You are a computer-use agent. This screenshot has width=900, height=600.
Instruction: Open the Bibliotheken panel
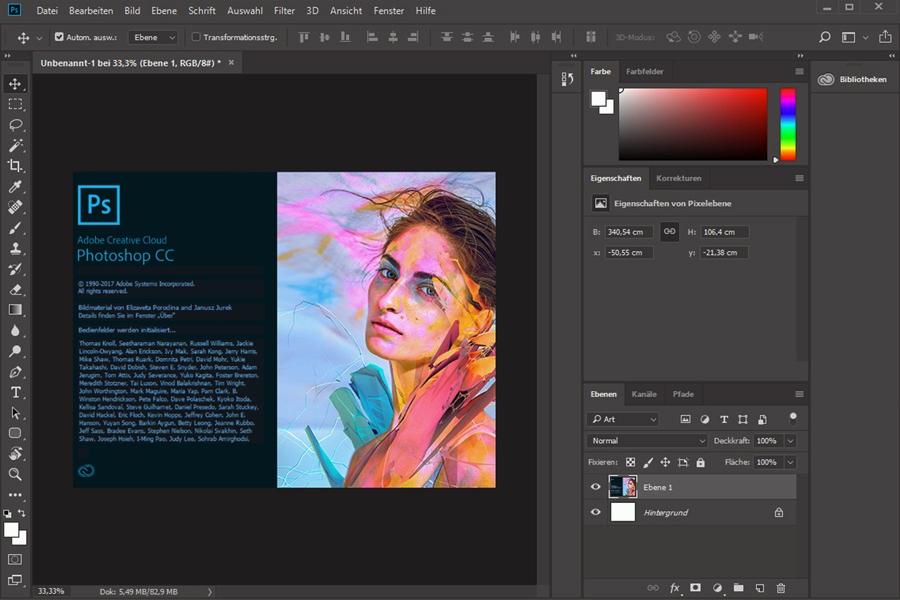[852, 79]
